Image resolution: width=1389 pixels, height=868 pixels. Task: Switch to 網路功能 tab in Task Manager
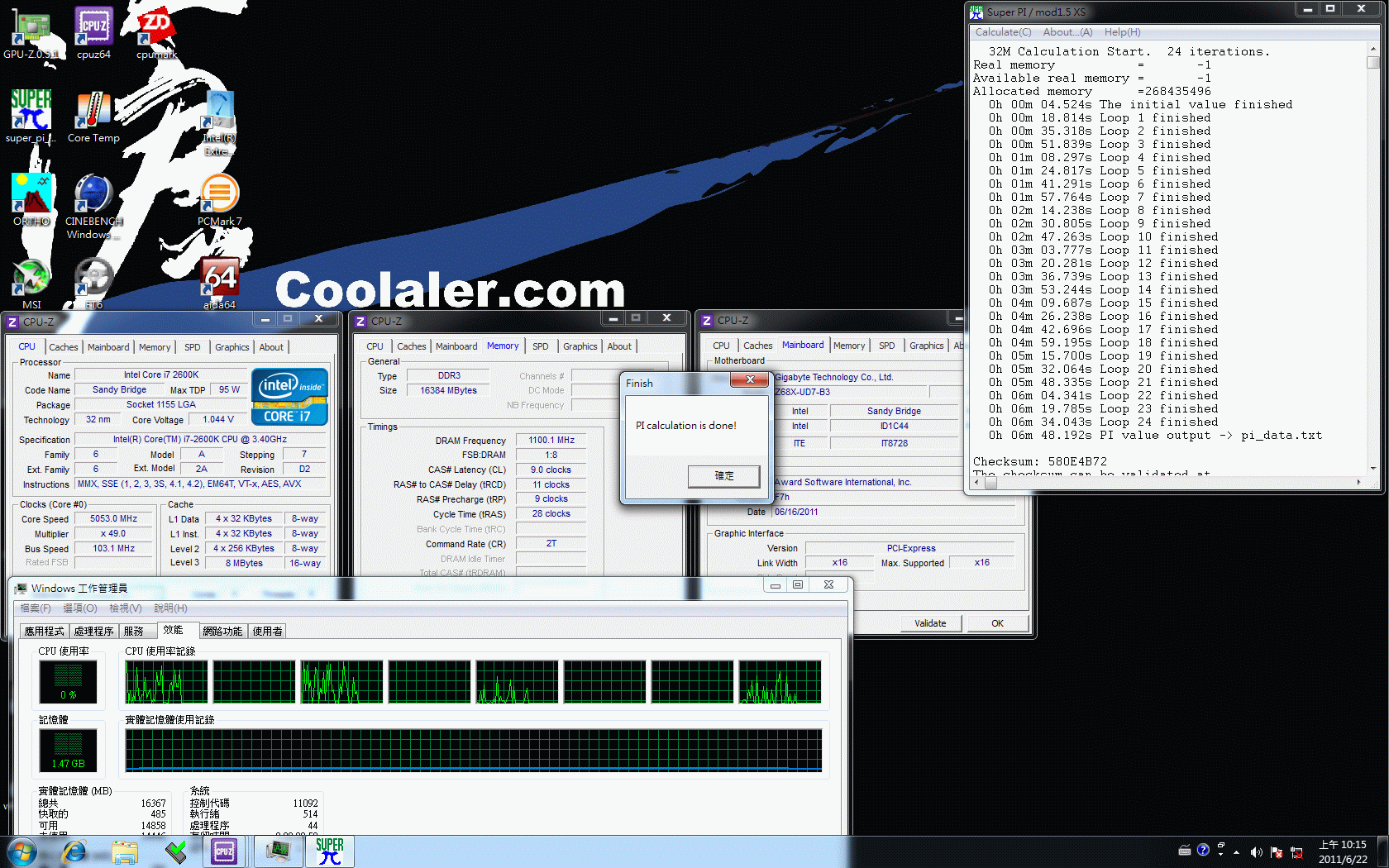pos(222,631)
